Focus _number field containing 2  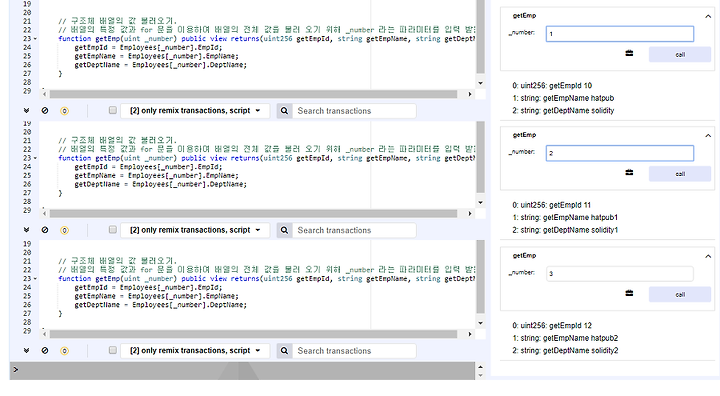[619, 153]
